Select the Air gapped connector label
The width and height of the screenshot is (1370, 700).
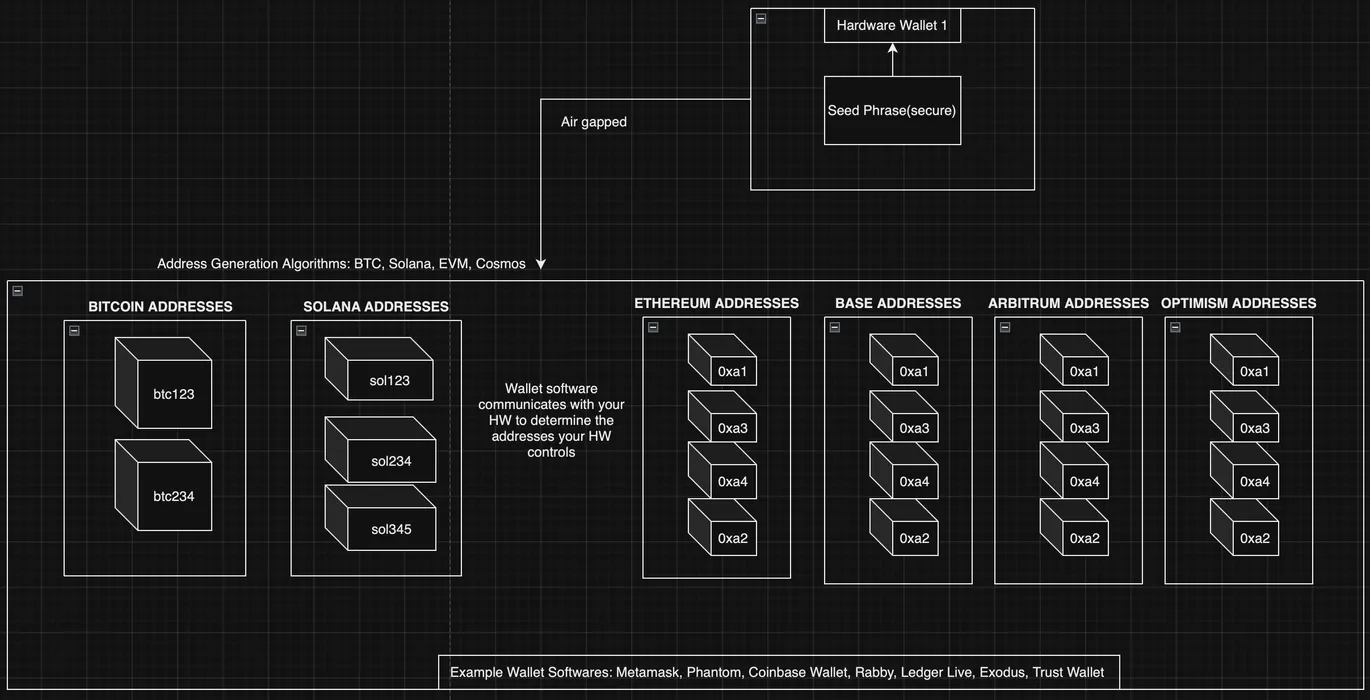[594, 122]
